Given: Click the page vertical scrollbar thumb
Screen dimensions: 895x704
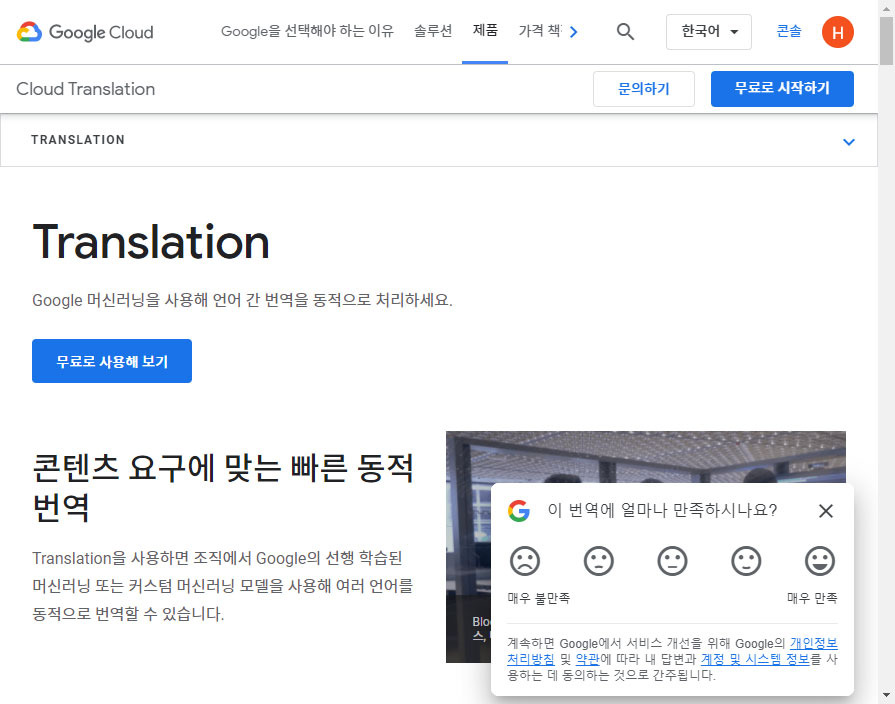Looking at the screenshot, I should coord(886,41).
